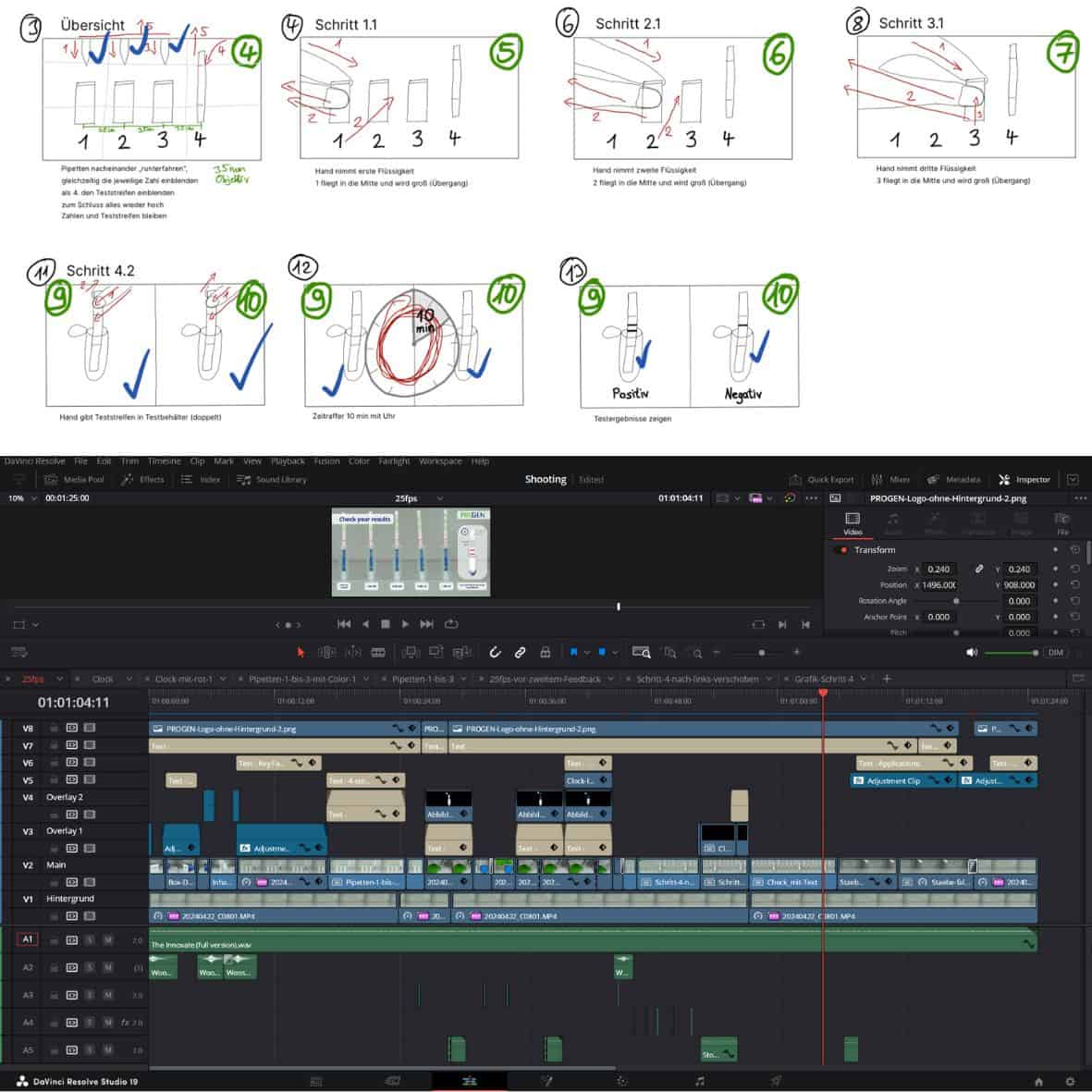Solo audio track A2
The image size is (1092, 1092).
(90, 968)
